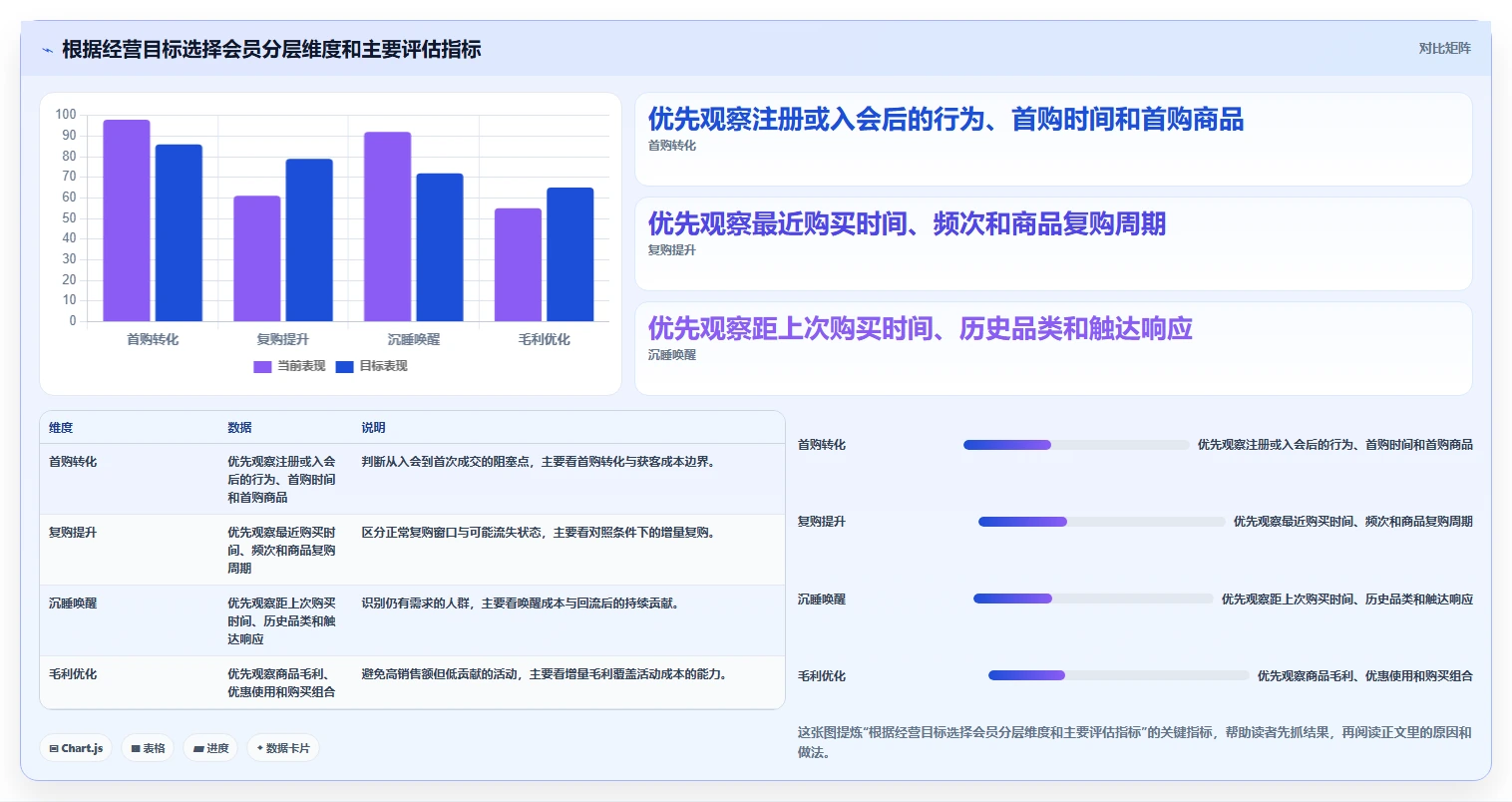Open the card 优先观察距上次购买时间、历史品类和触达响应
Image resolution: width=1512 pixels, height=802 pixels.
(x=1053, y=349)
